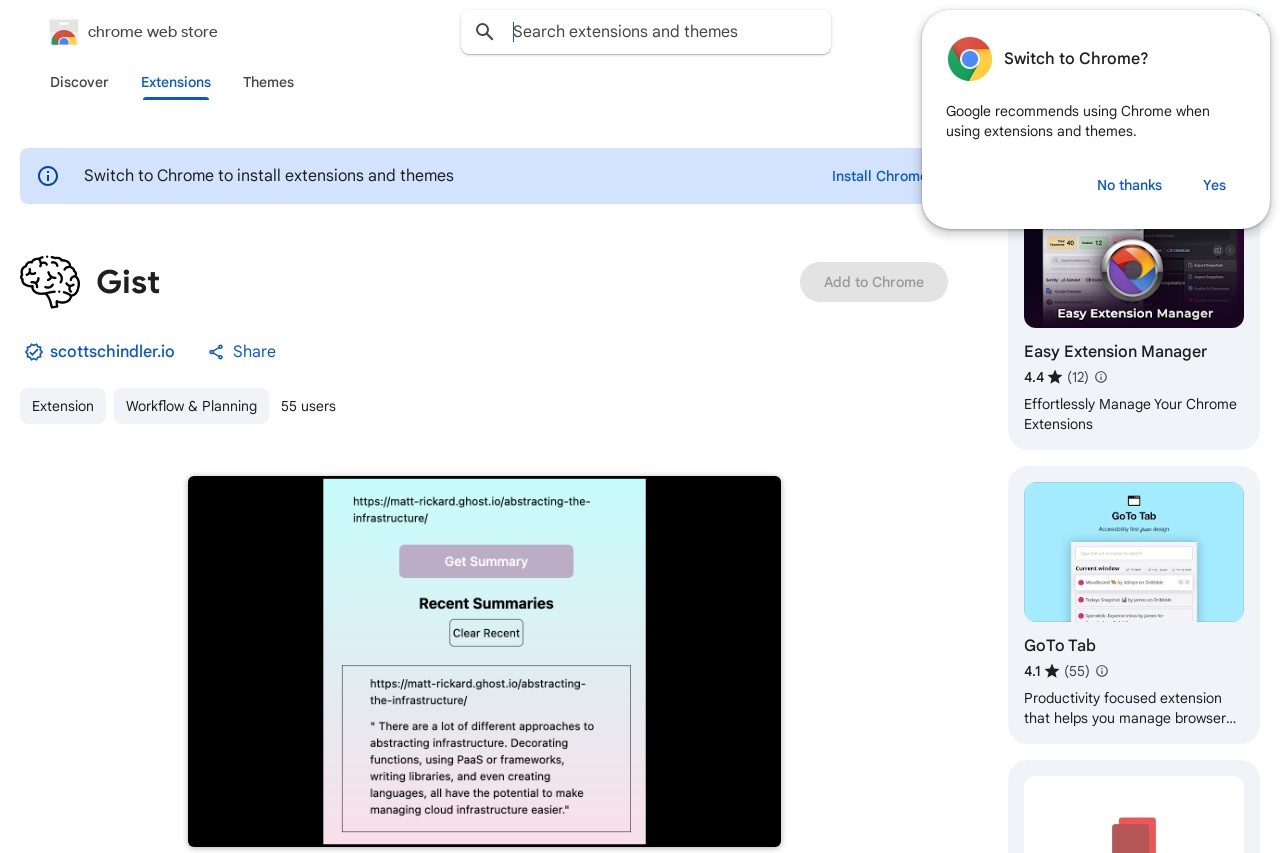Confirm Switch to Chrome with Yes
Image resolution: width=1280 pixels, height=853 pixels.
tap(1214, 185)
